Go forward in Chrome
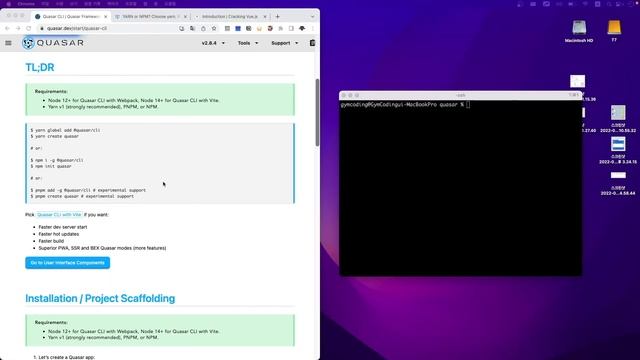 coord(18,28)
